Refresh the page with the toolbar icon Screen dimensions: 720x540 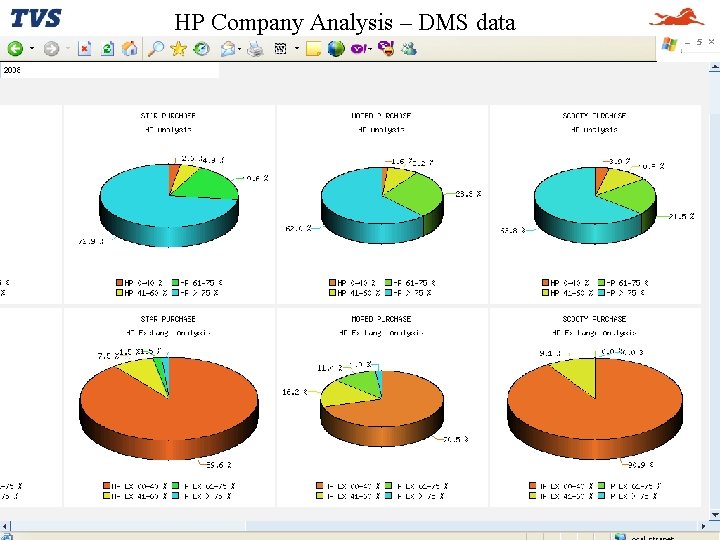click(x=107, y=49)
